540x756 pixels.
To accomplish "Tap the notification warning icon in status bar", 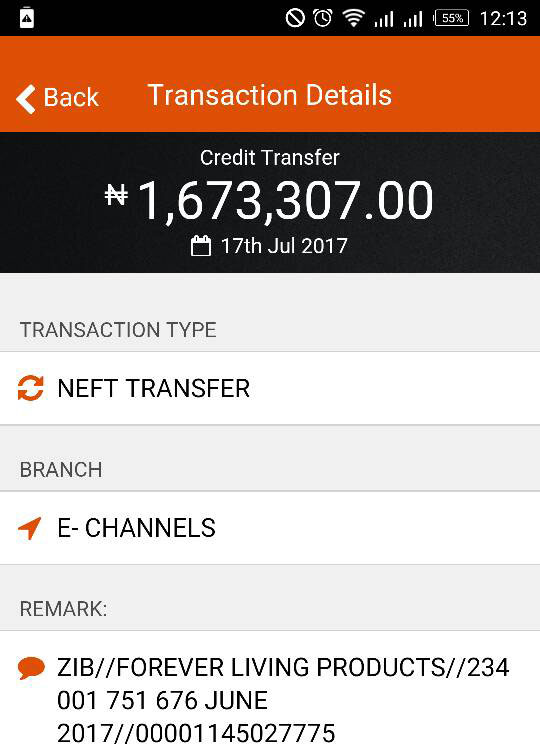I will click(x=27, y=18).
